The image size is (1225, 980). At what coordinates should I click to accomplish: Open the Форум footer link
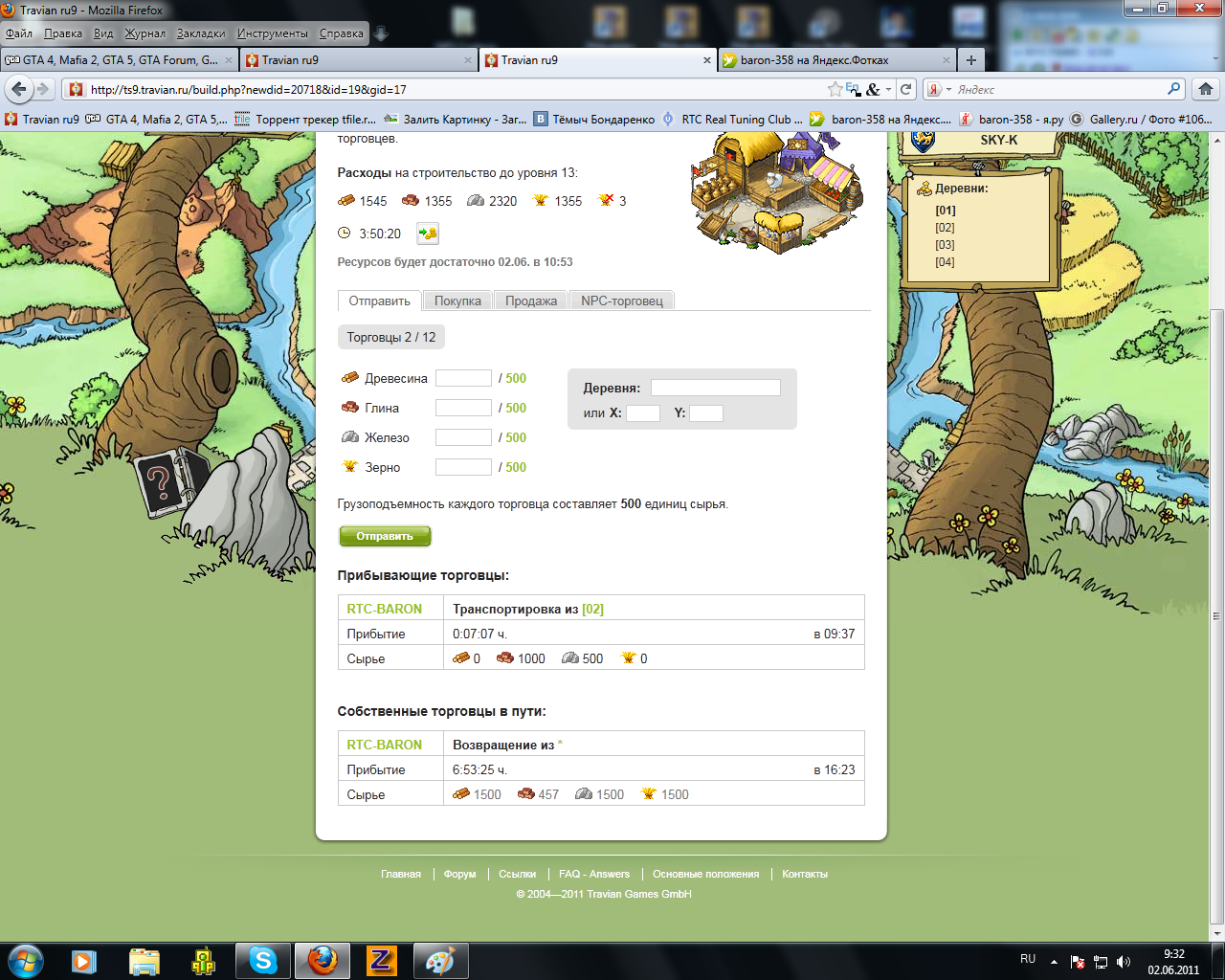coord(459,874)
